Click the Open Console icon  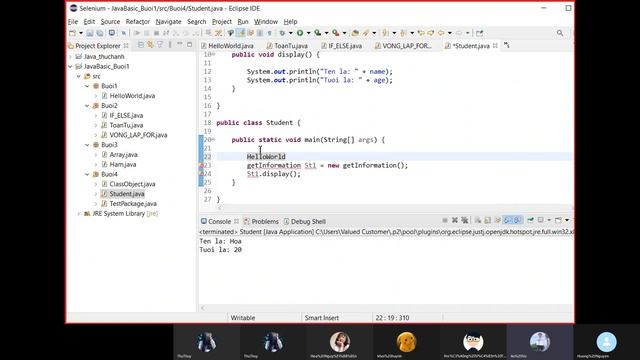(558, 220)
